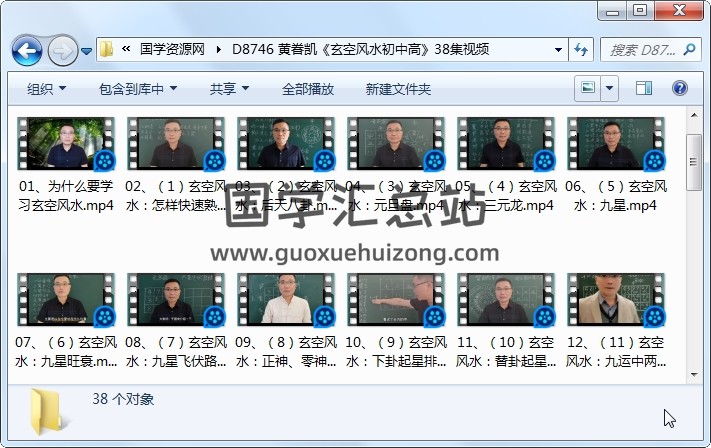Expand arrow after 国学资源网 breadcrumb
Image resolution: width=711 pixels, height=448 pixels.
[219, 49]
